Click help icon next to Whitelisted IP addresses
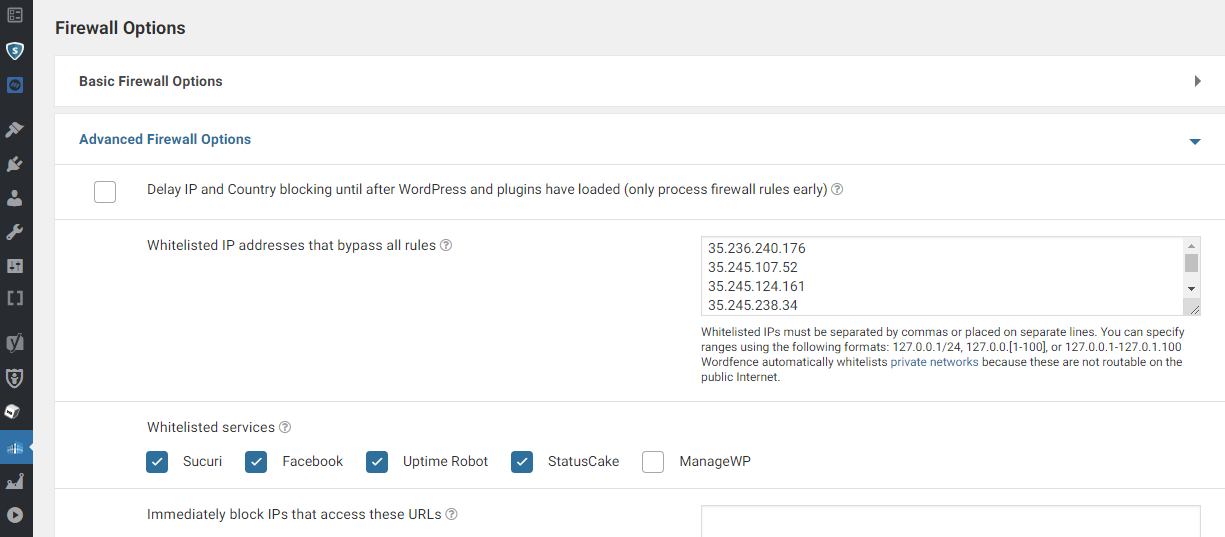The width and height of the screenshot is (1225, 537). point(446,245)
